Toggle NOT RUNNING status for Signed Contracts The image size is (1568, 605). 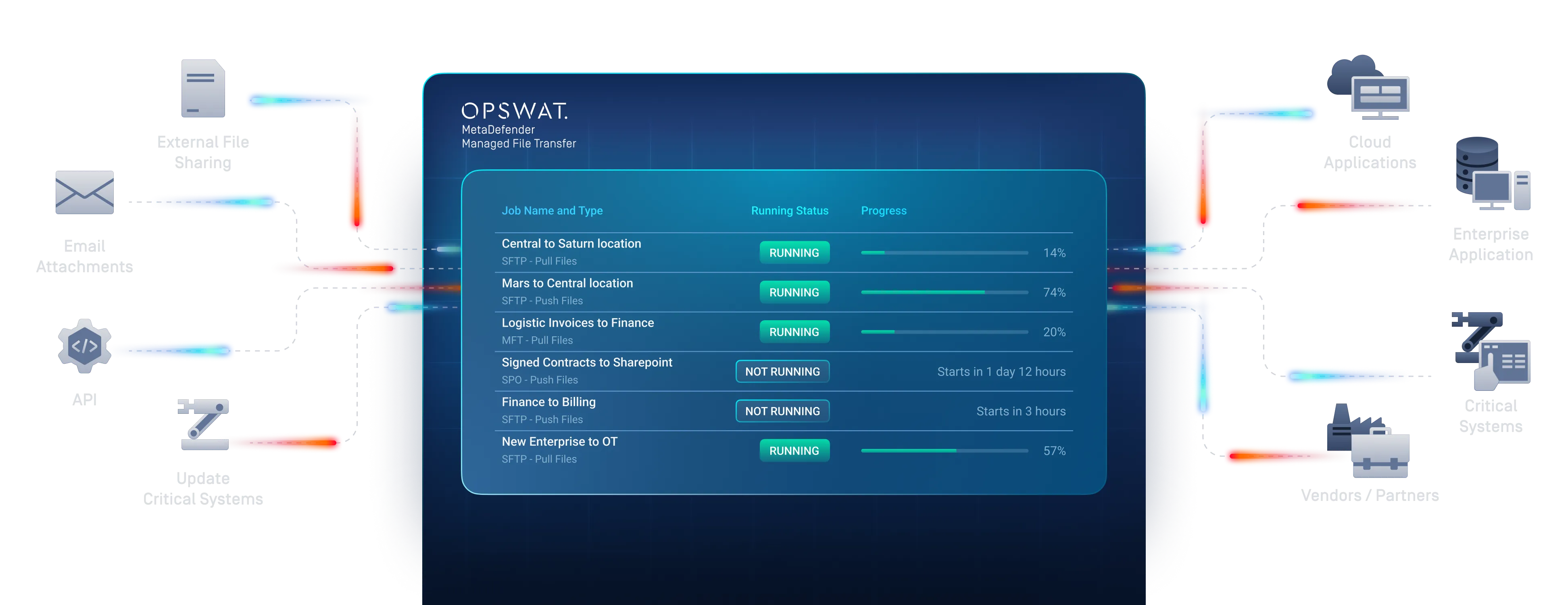point(782,371)
